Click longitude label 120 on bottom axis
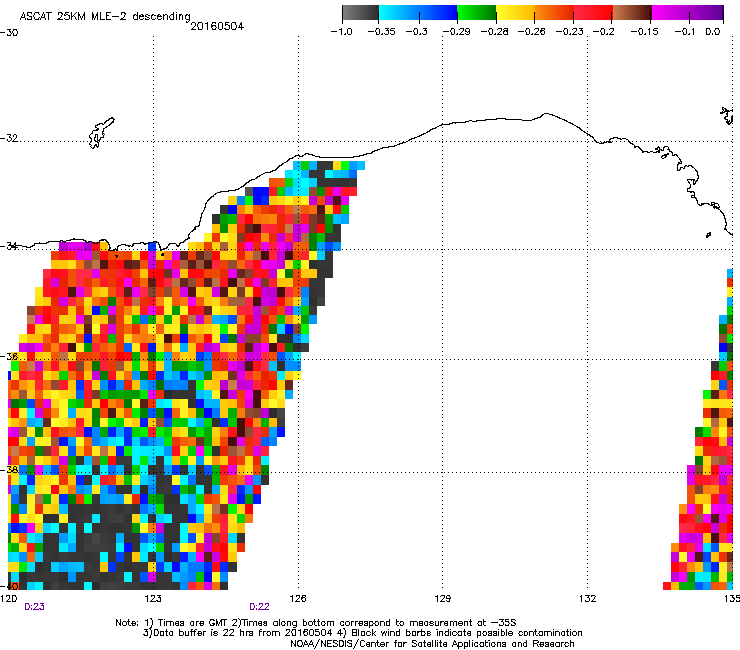Screen dimensions: 740x650 [x=8, y=599]
